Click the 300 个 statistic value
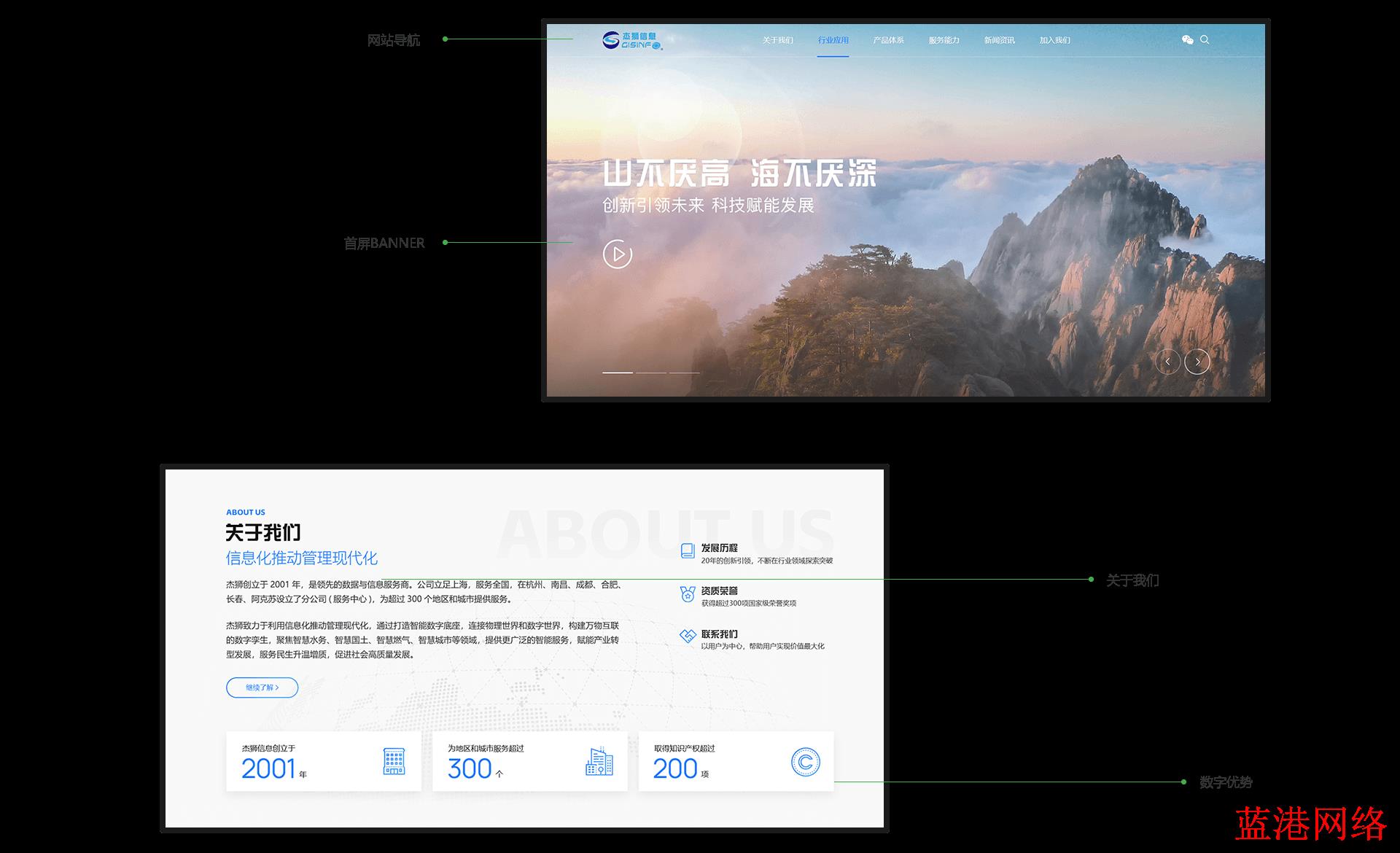The image size is (1400, 853). pos(475,769)
